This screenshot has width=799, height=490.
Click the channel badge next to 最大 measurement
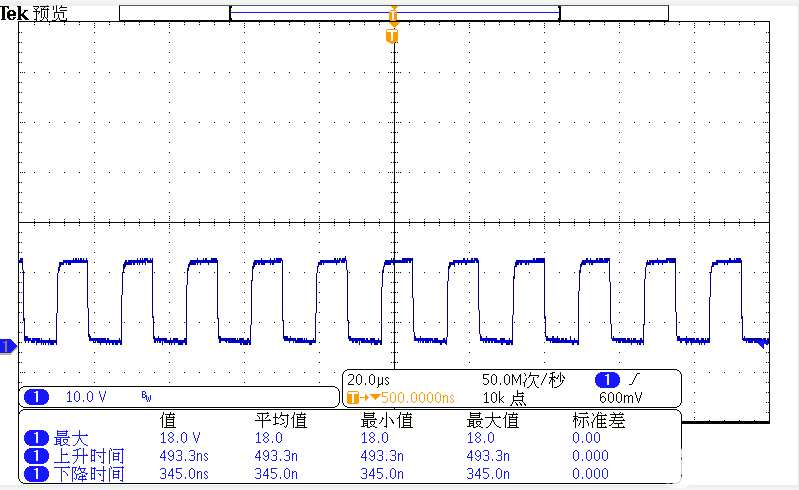(x=36, y=438)
